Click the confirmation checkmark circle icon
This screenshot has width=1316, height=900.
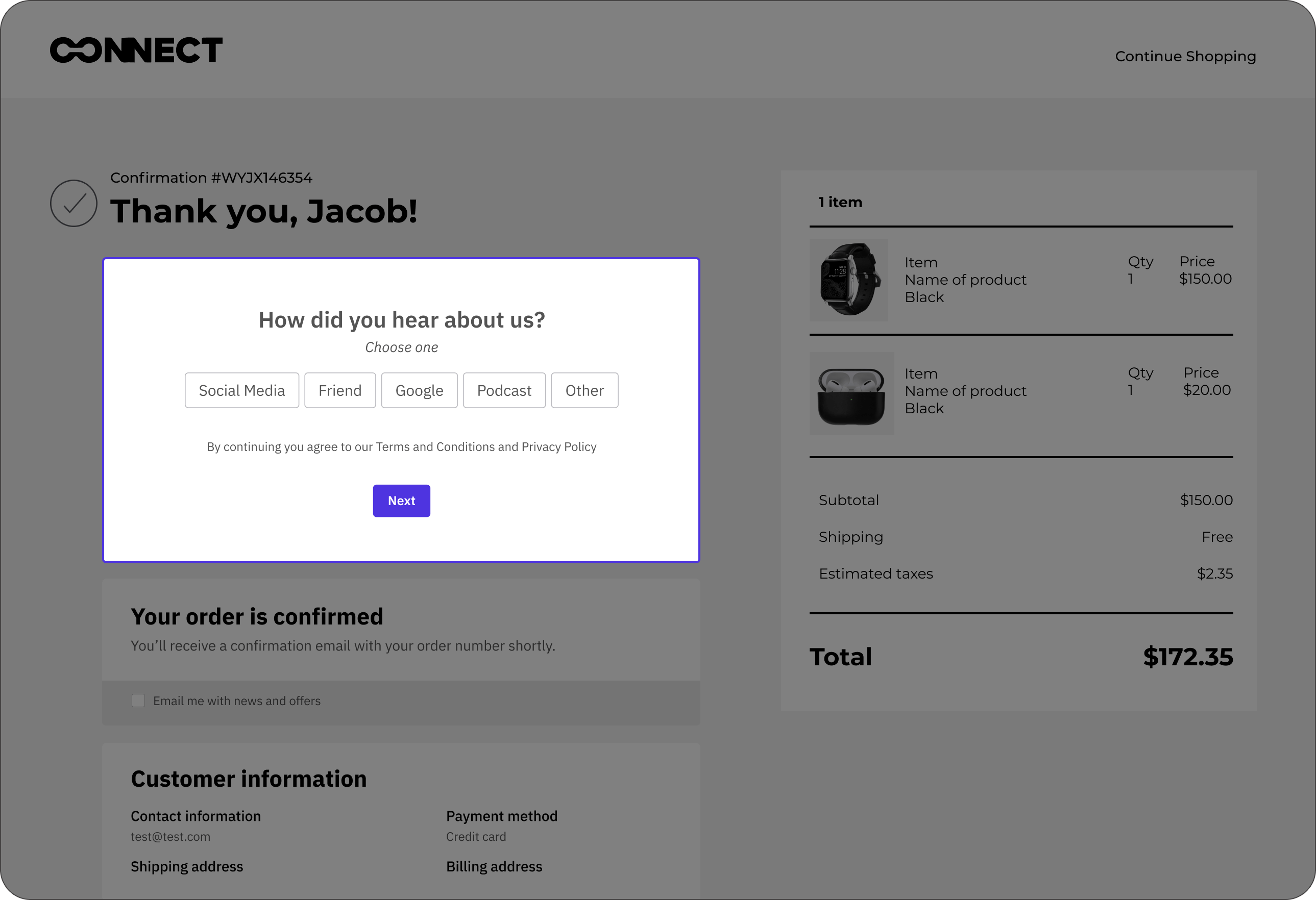click(74, 203)
